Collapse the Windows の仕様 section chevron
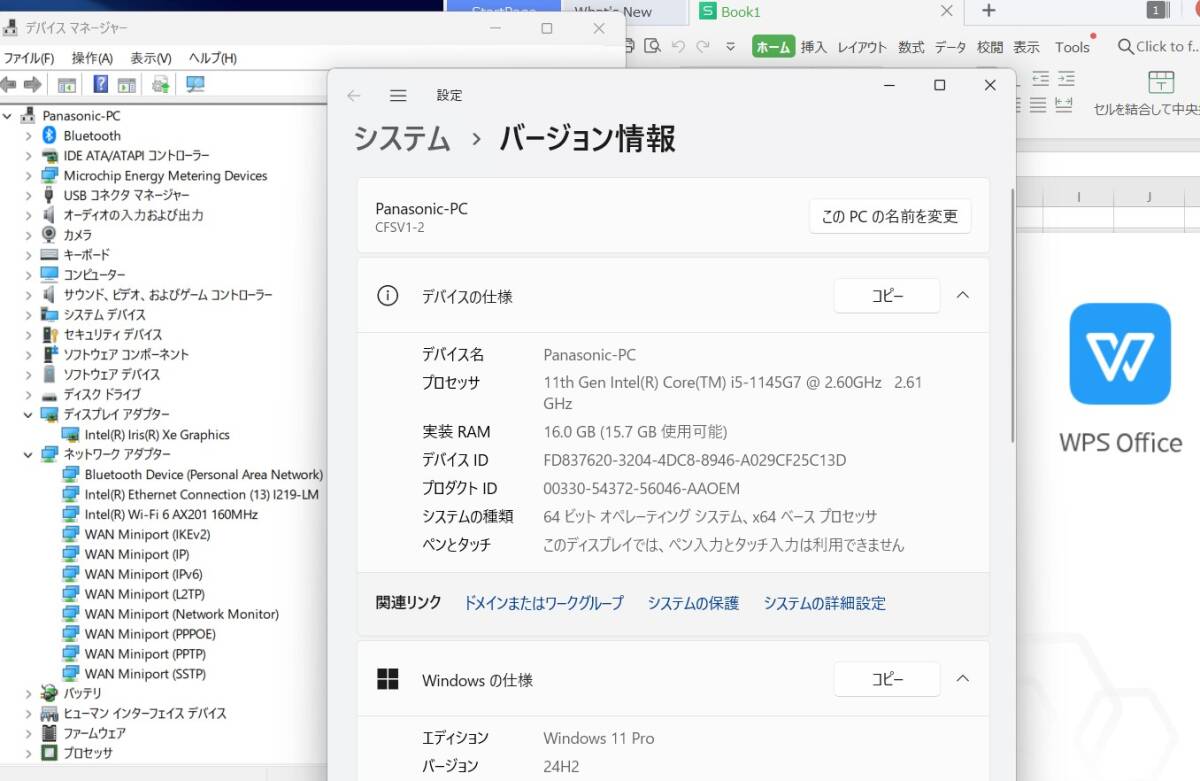The height and width of the screenshot is (781, 1200). (962, 679)
